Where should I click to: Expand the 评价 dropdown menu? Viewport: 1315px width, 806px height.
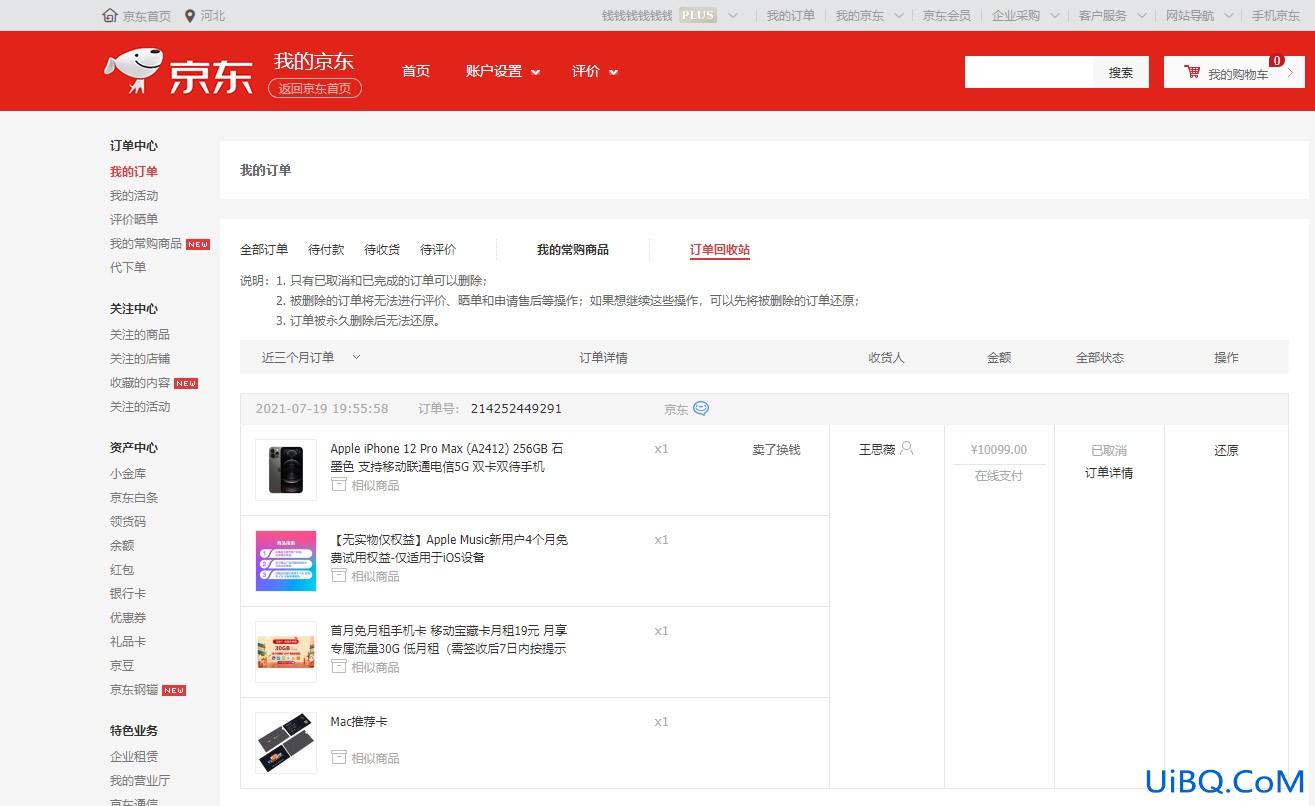point(613,72)
